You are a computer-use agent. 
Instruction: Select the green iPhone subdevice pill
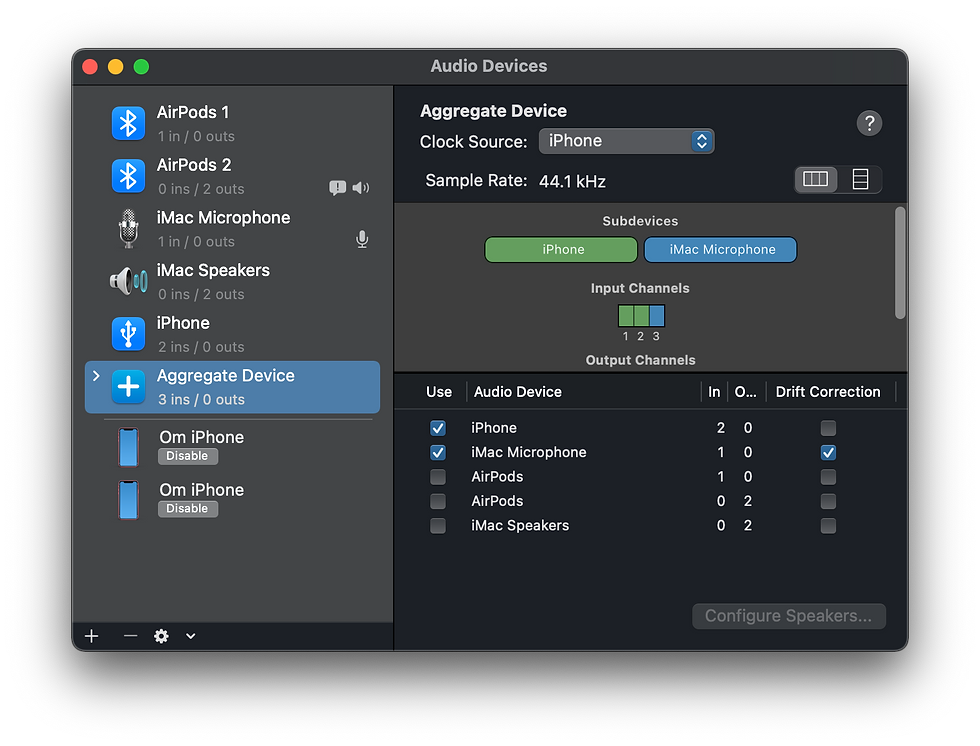point(561,249)
